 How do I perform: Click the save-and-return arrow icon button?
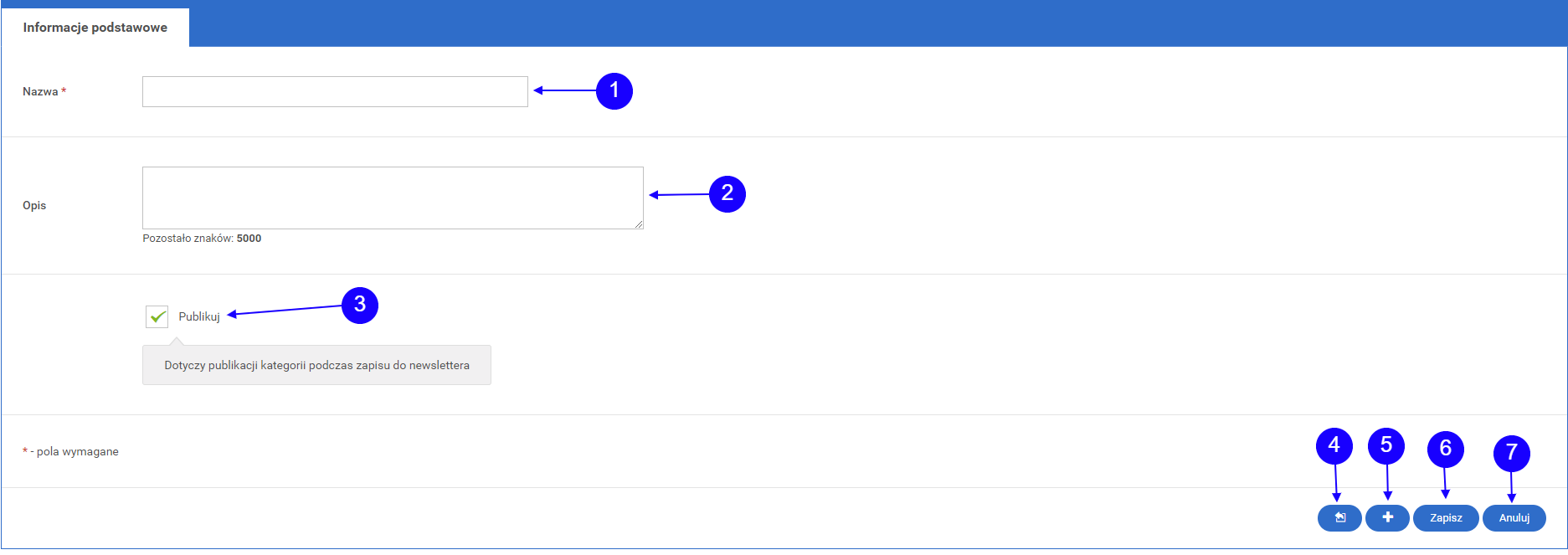[x=1339, y=518]
